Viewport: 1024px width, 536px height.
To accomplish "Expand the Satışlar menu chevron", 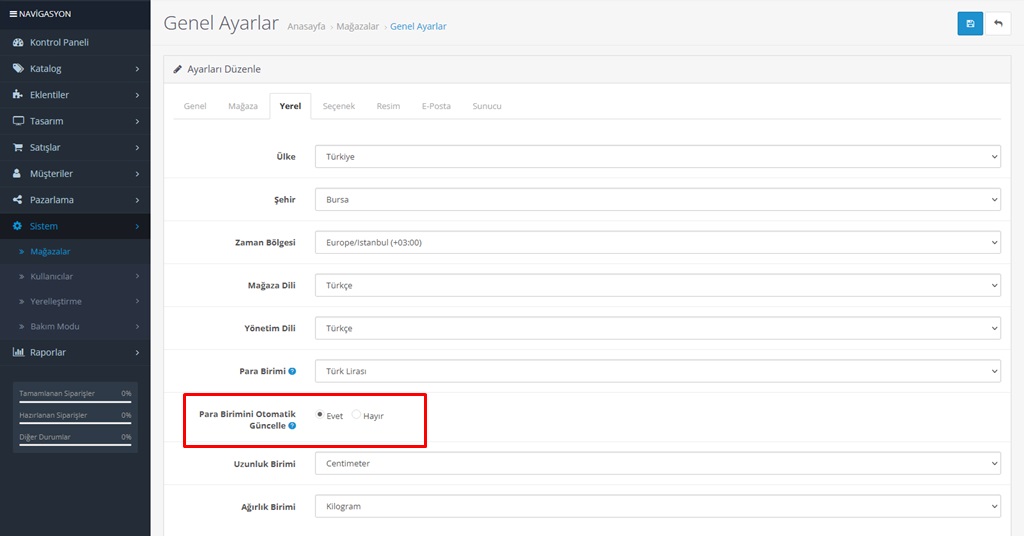I will tap(137, 148).
